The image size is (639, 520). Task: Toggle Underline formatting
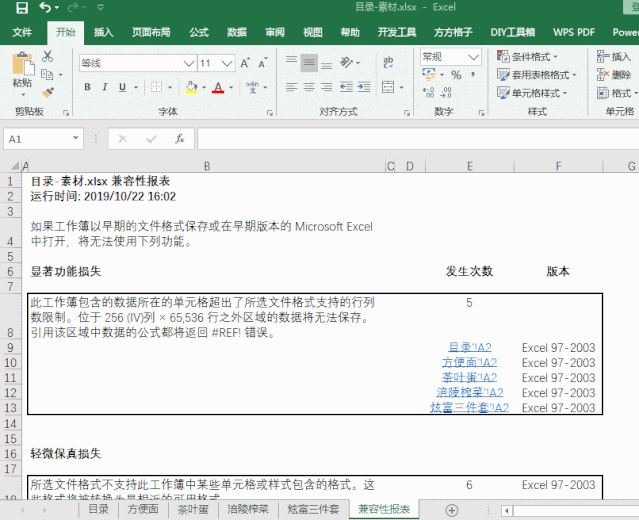click(x=122, y=87)
